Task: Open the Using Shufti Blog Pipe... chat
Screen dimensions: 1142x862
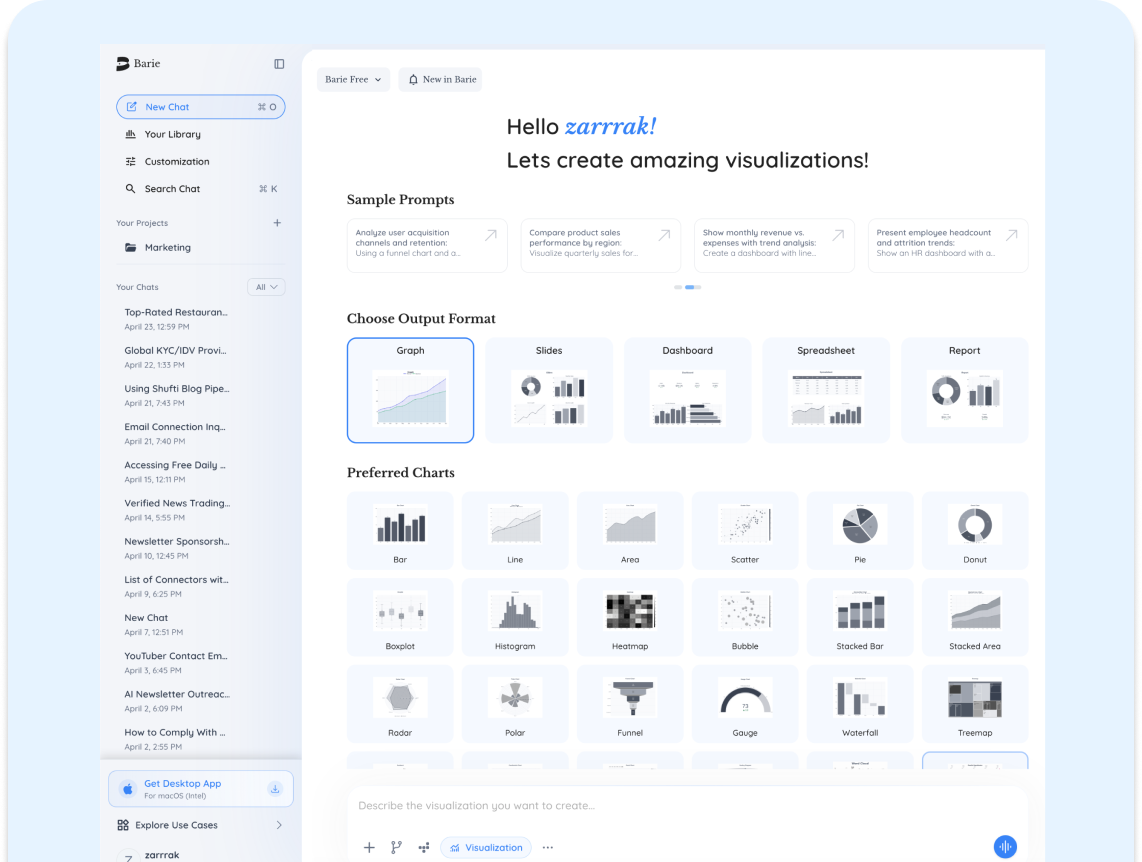Action: coord(177,395)
